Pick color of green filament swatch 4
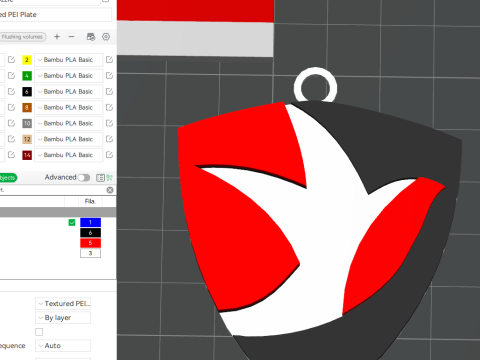This screenshot has width=480, height=360. pyautogui.click(x=27, y=76)
